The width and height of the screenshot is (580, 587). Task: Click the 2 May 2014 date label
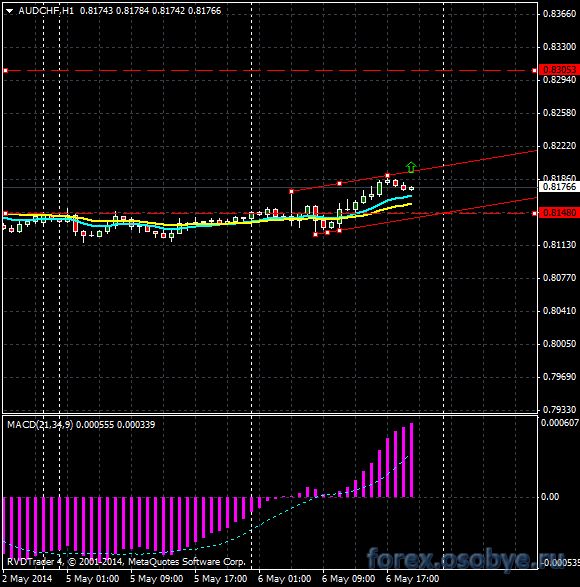pos(27,578)
